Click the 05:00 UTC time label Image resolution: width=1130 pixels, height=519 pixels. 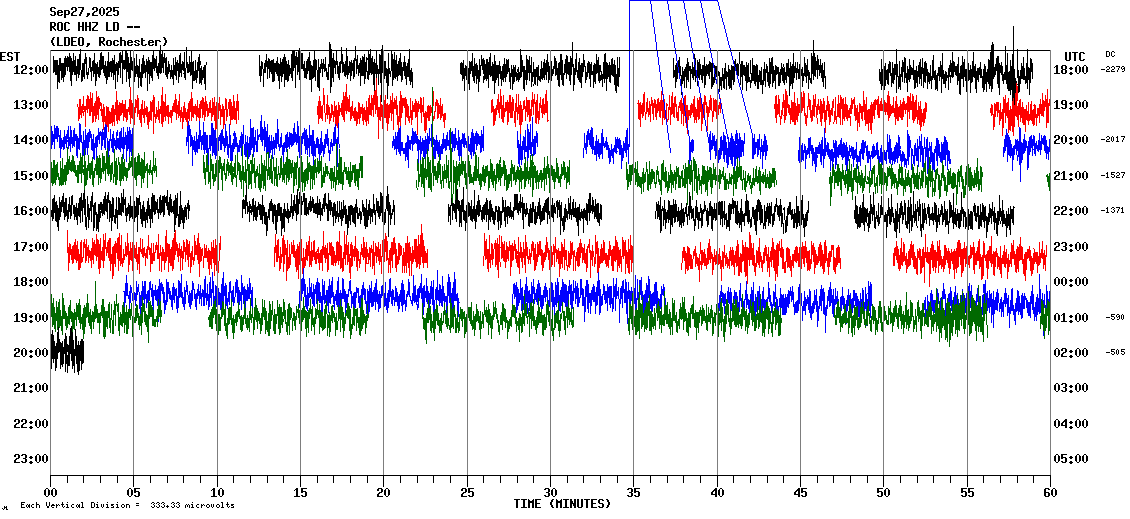1070,458
